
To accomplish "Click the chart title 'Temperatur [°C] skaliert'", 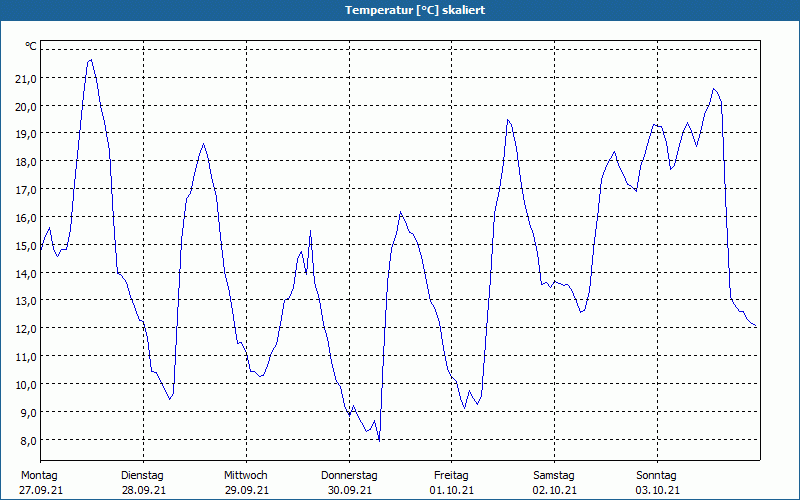I will pos(400,10).
